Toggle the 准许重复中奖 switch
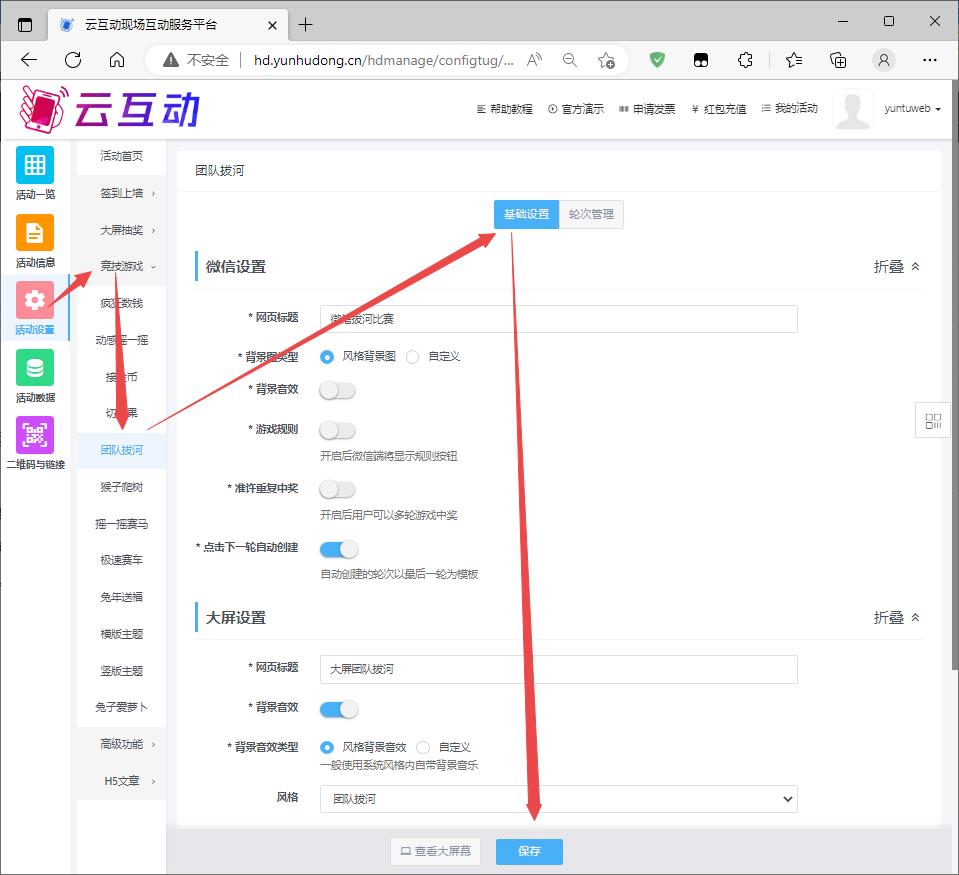959x875 pixels. (x=338, y=489)
